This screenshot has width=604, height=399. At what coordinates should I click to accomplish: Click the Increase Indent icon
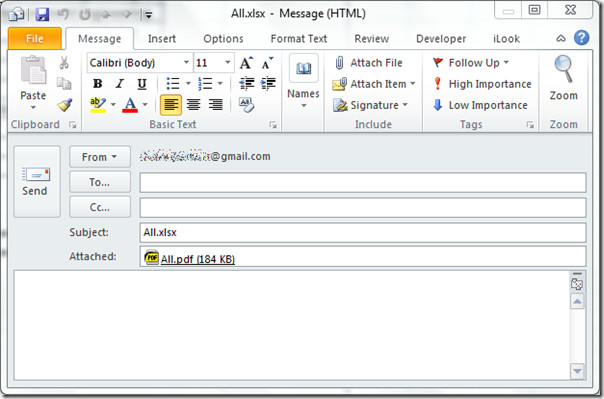click(x=268, y=83)
